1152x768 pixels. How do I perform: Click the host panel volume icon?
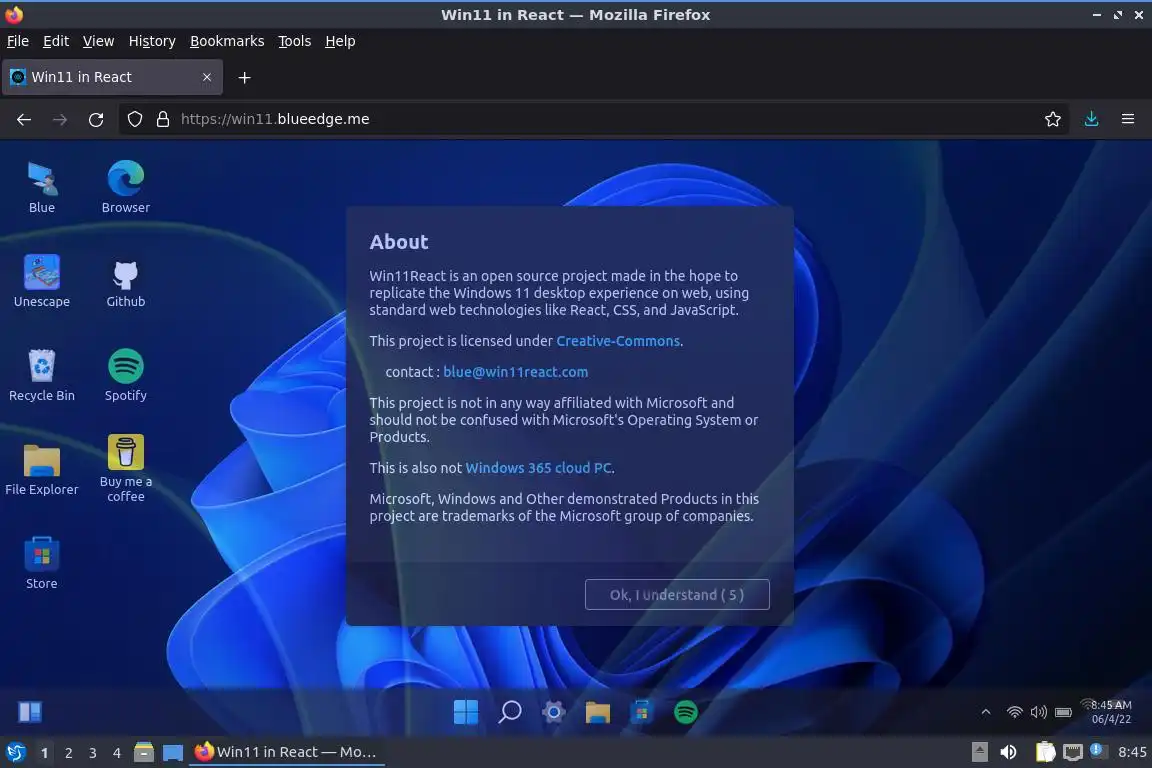pos(1008,752)
